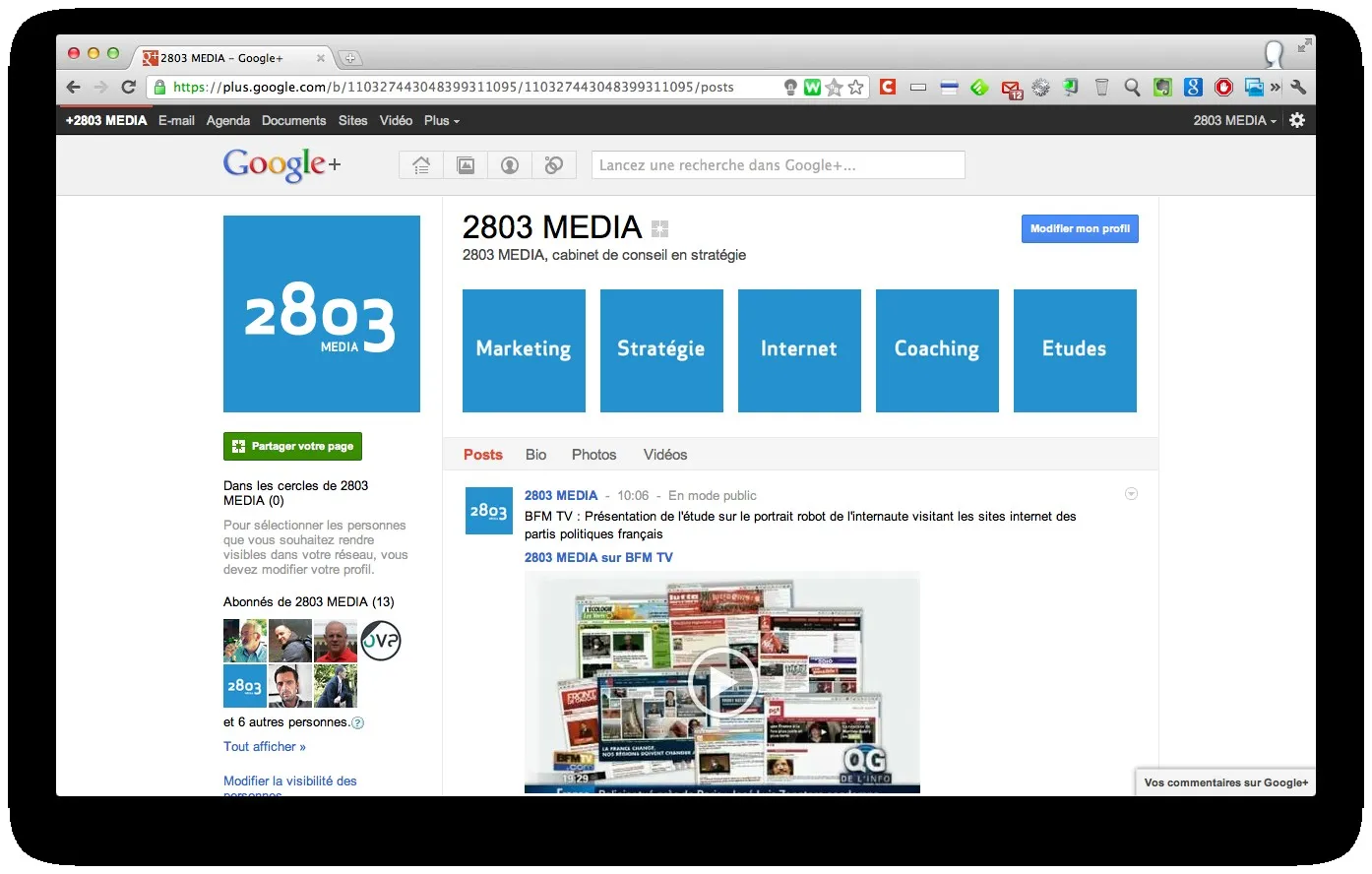Open Agenda in the Google bar

point(228,120)
